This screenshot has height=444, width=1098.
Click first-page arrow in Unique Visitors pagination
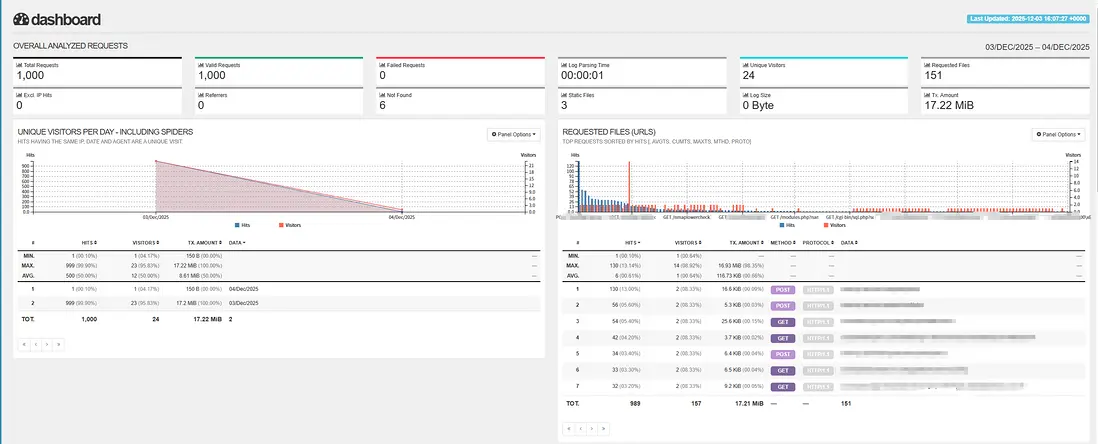(x=25, y=343)
